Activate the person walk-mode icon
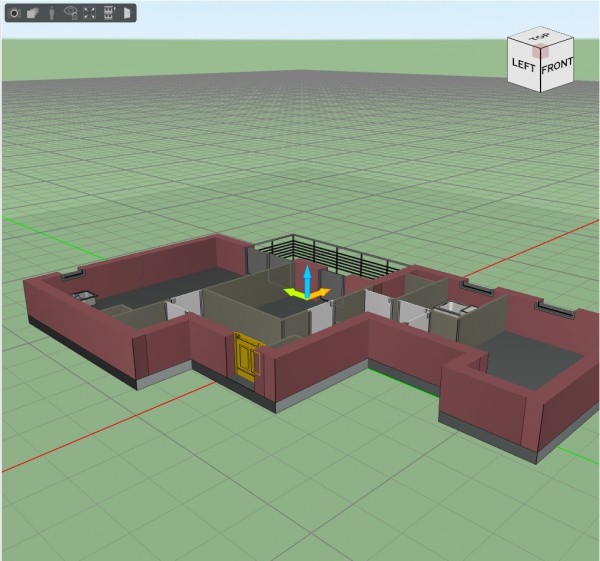This screenshot has height=561, width=600. [x=52, y=13]
